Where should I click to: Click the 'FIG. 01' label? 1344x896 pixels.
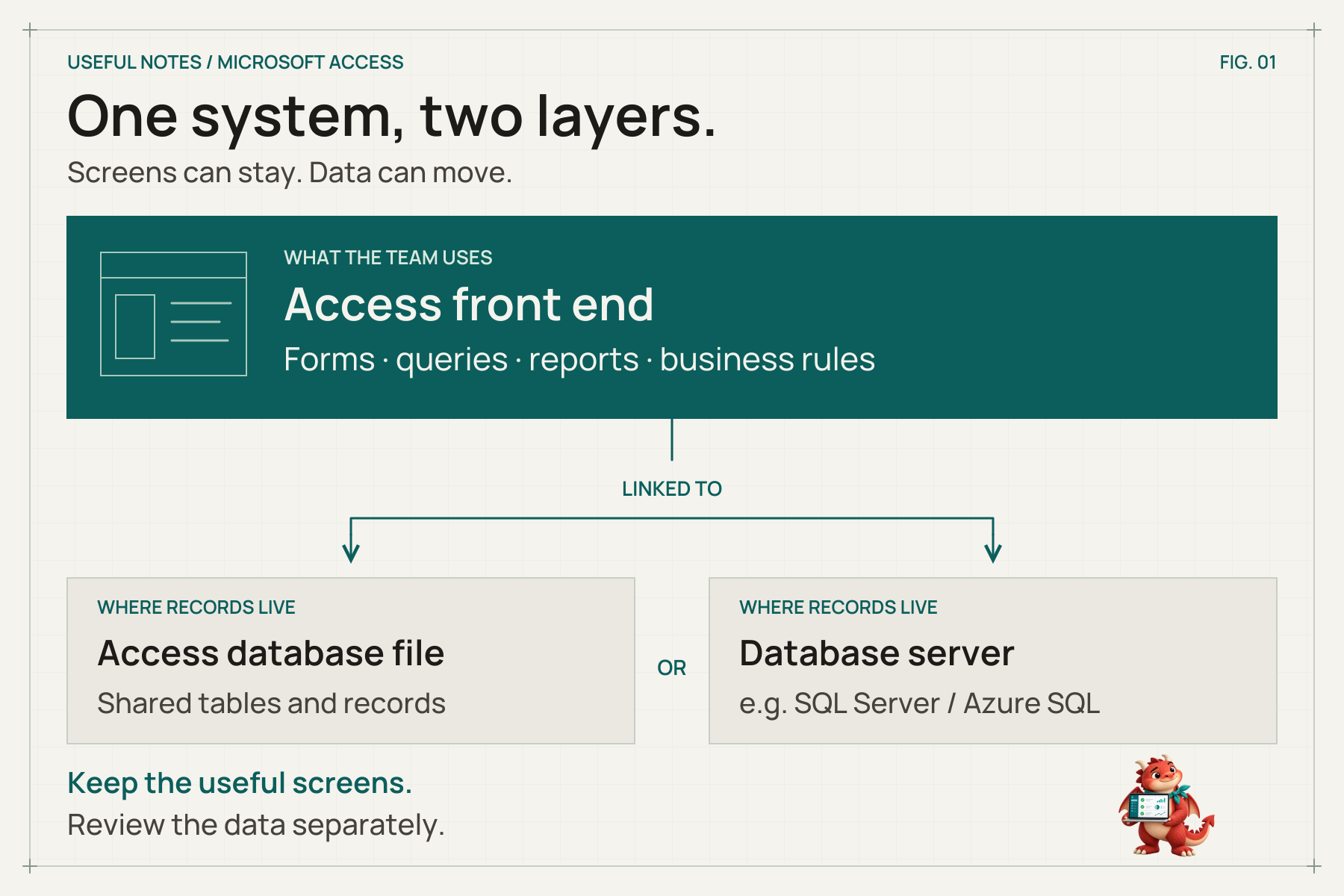(x=1248, y=62)
